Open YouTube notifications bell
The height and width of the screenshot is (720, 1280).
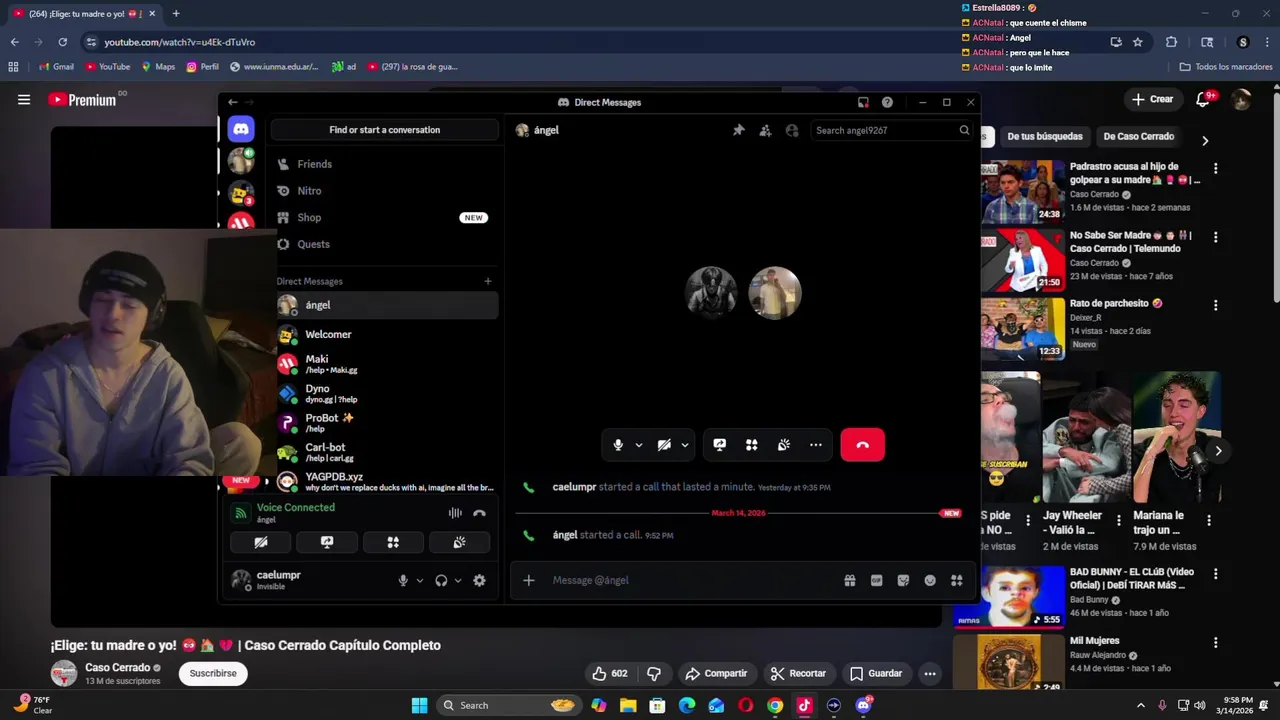[1203, 99]
